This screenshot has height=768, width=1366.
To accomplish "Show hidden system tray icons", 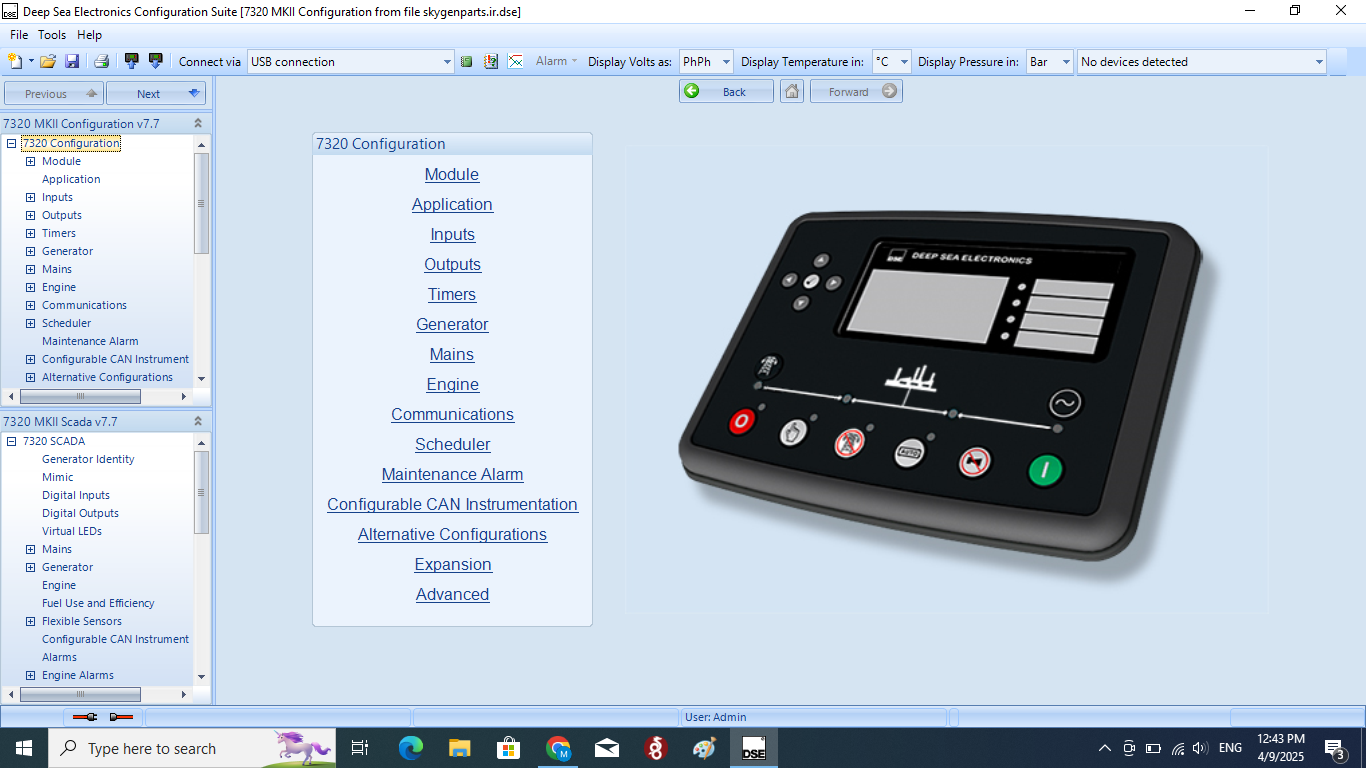I will (x=1105, y=748).
